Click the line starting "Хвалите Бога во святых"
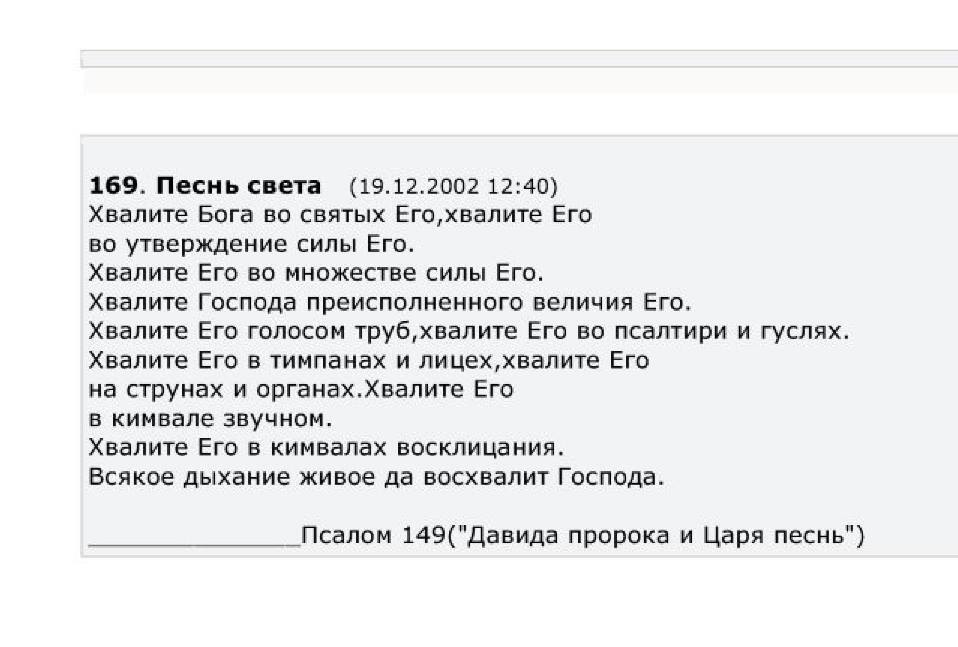Image resolution: width=958 pixels, height=647 pixels. tap(340, 215)
